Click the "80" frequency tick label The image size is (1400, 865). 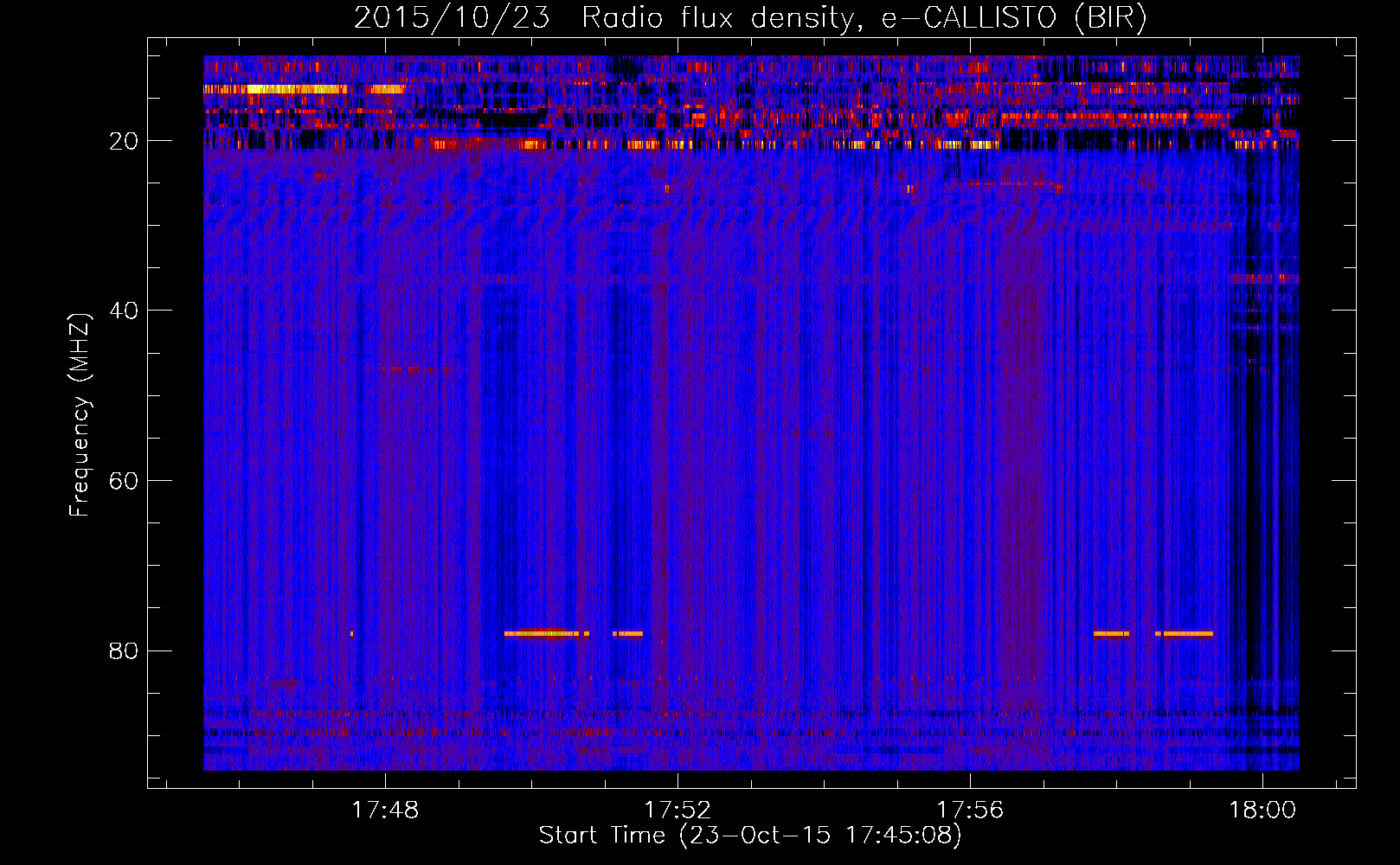coord(124,651)
